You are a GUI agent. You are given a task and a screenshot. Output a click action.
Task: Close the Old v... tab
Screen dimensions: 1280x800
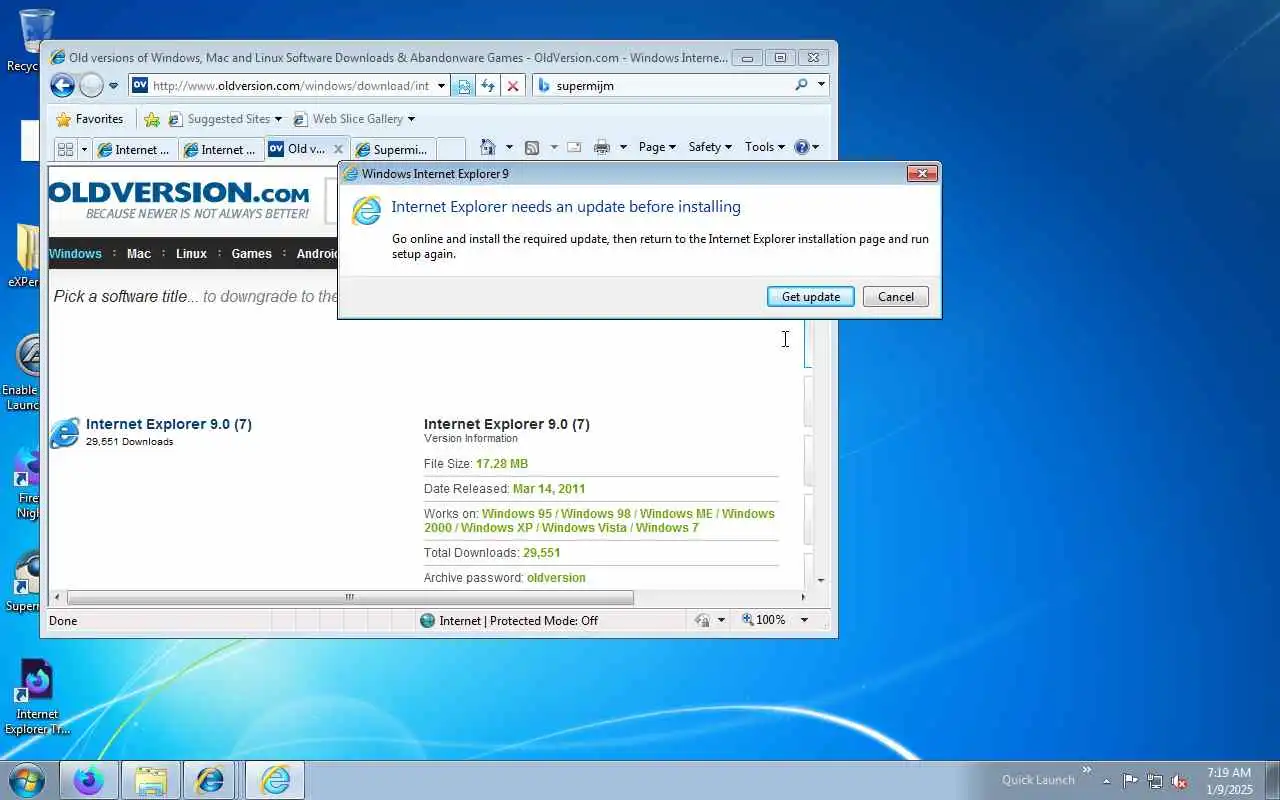338,149
